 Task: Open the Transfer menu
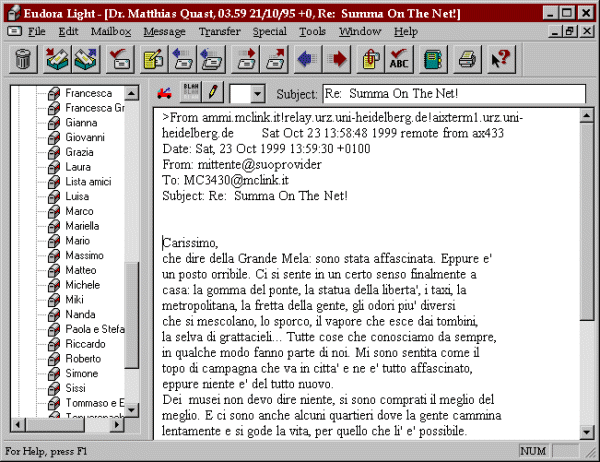[219, 31]
